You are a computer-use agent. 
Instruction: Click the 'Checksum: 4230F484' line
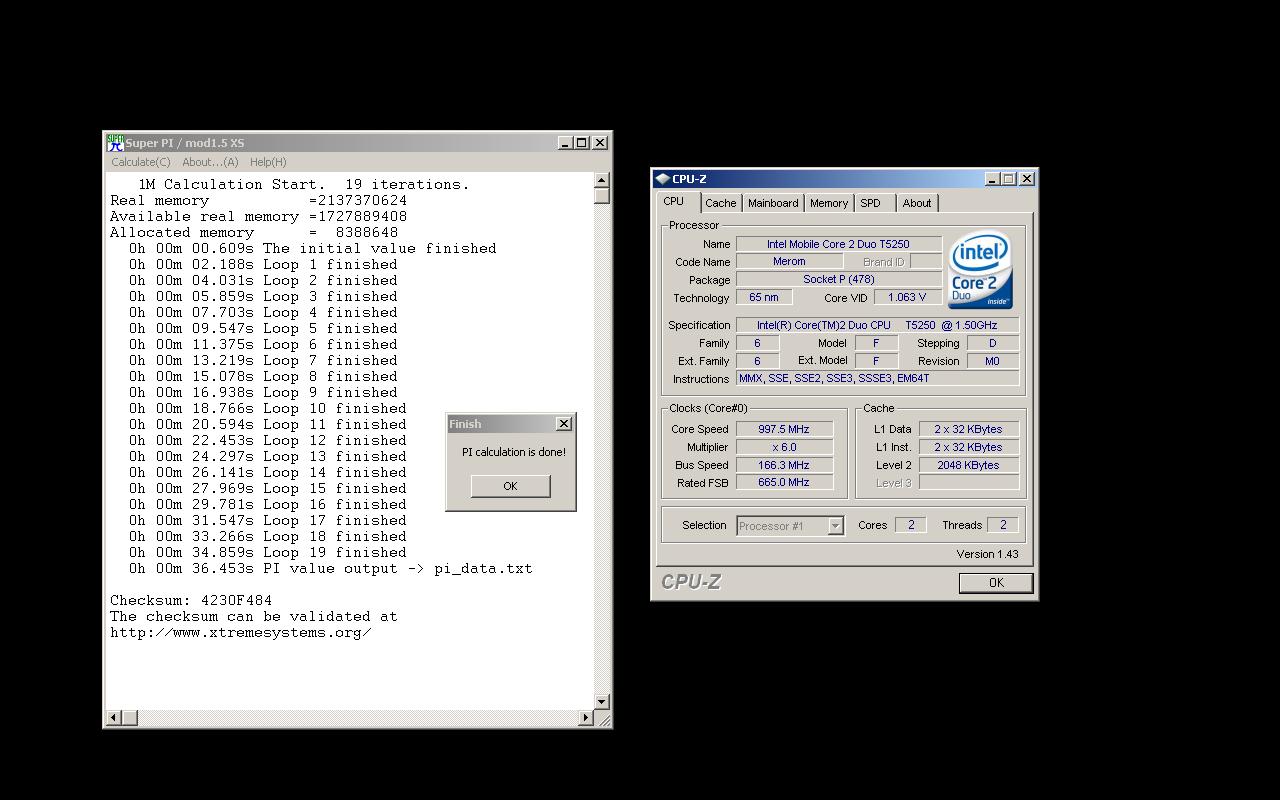[191, 601]
